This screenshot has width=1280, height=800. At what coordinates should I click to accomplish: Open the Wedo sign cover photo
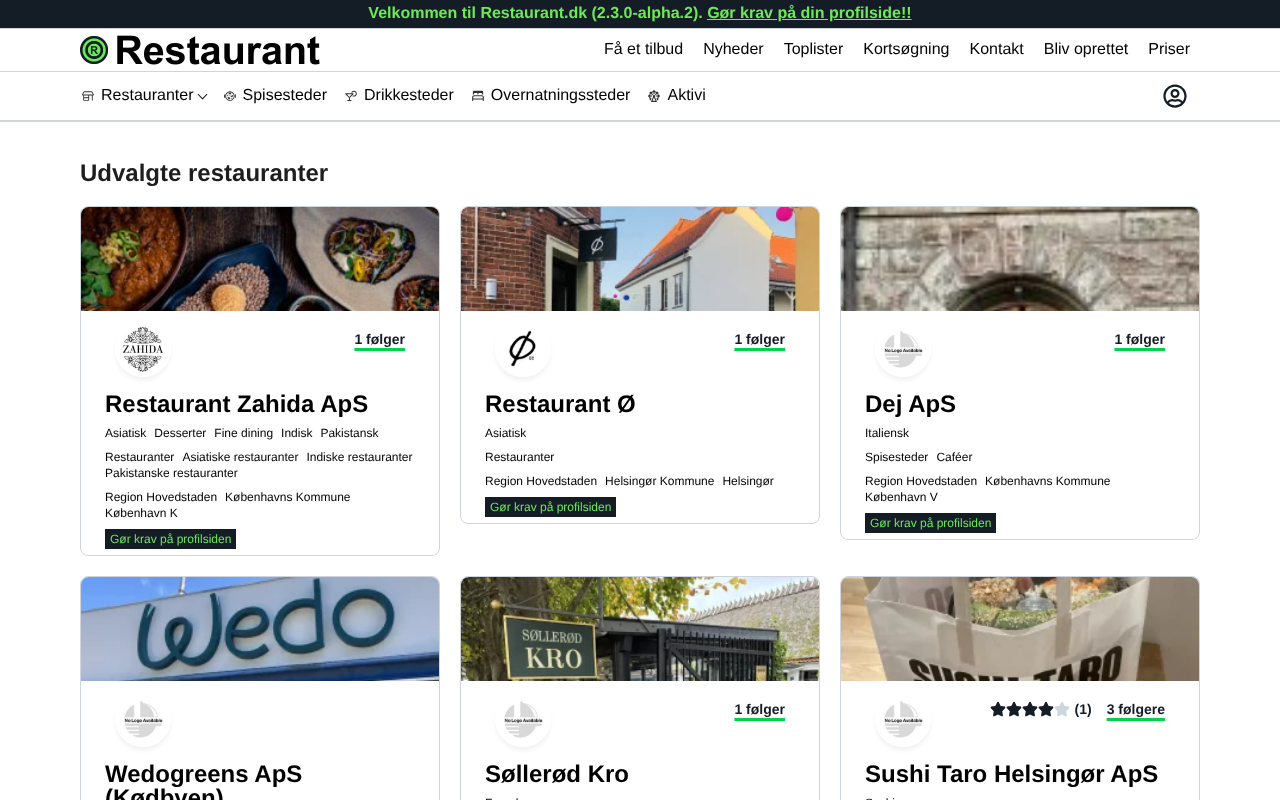(x=260, y=629)
